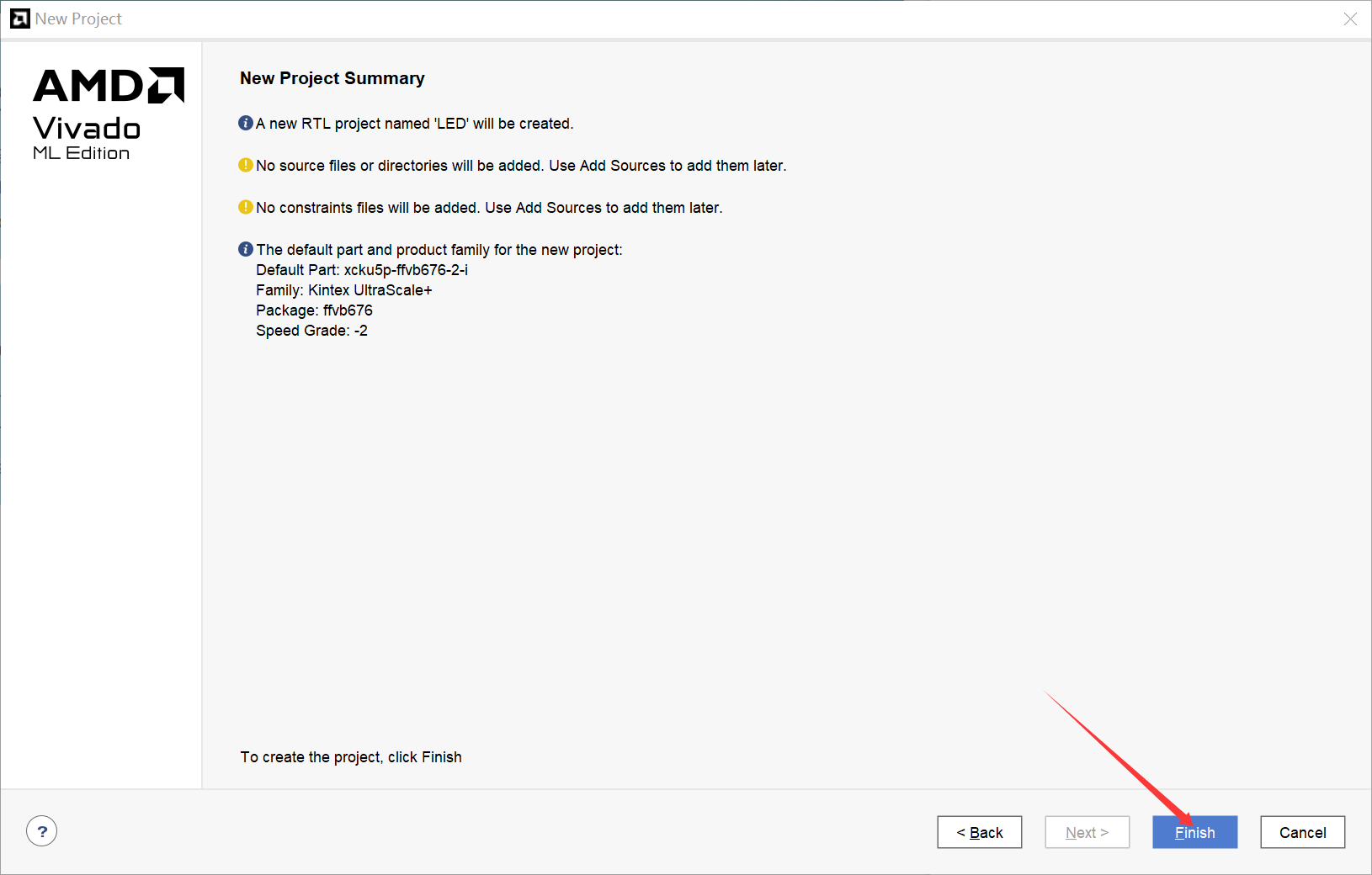The image size is (1372, 875).
Task: Click the info icon beside RTL project message
Action: [246, 123]
